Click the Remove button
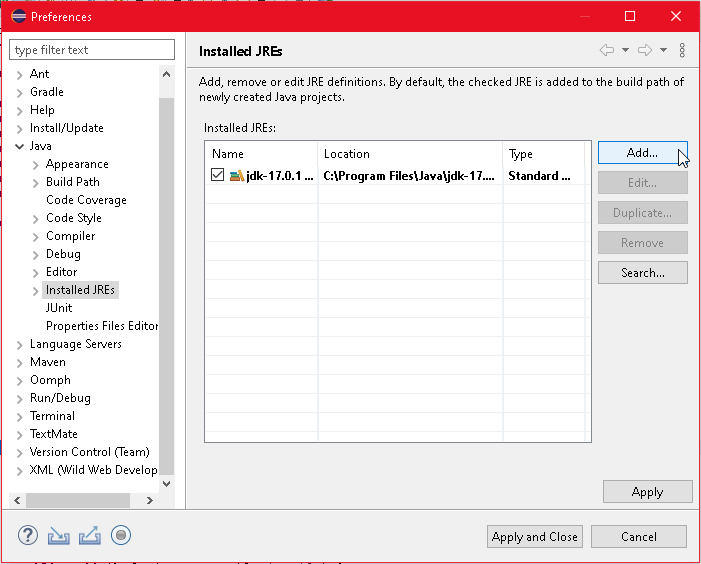The image size is (701, 564). 642,243
